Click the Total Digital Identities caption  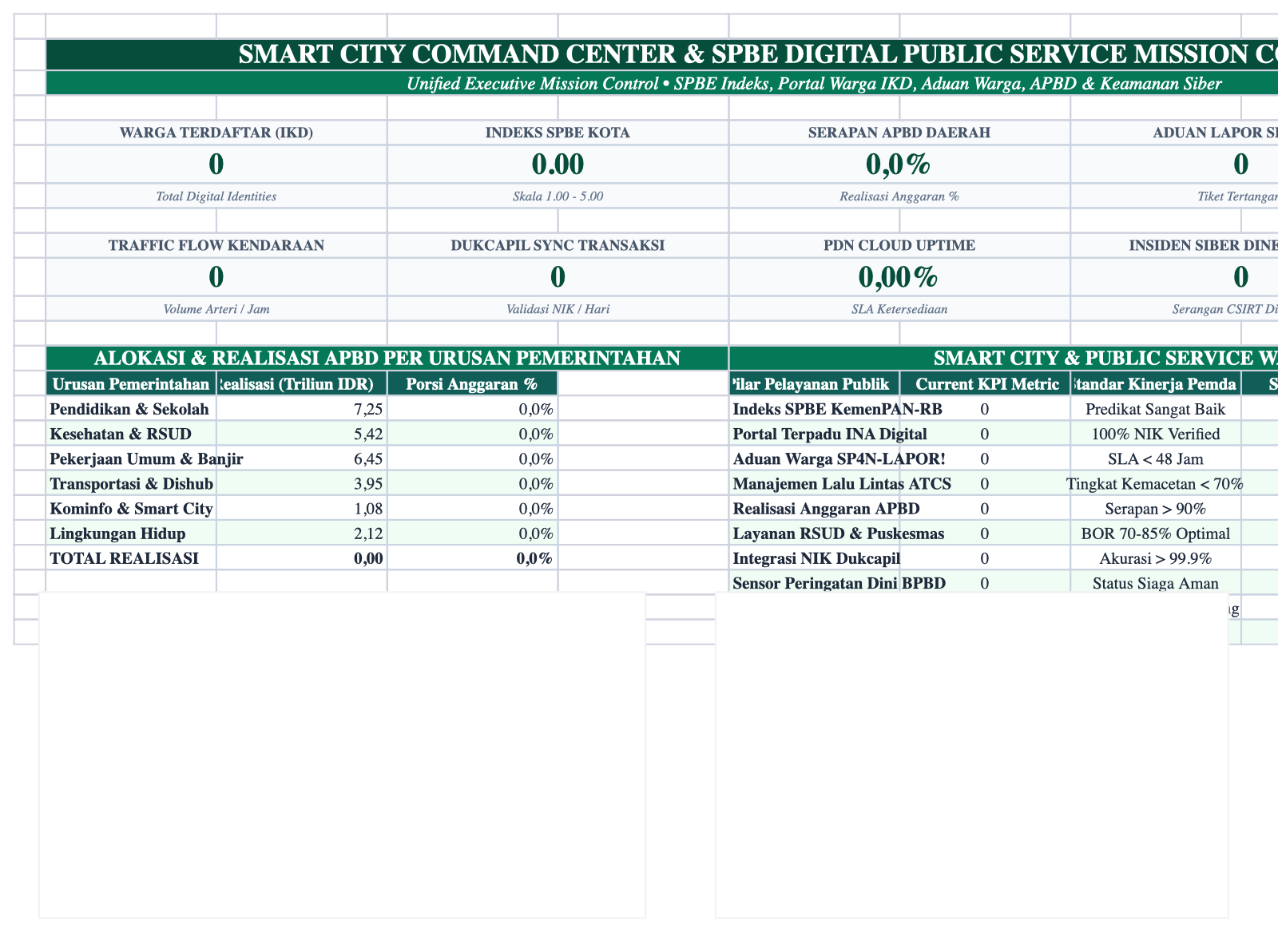point(216,196)
